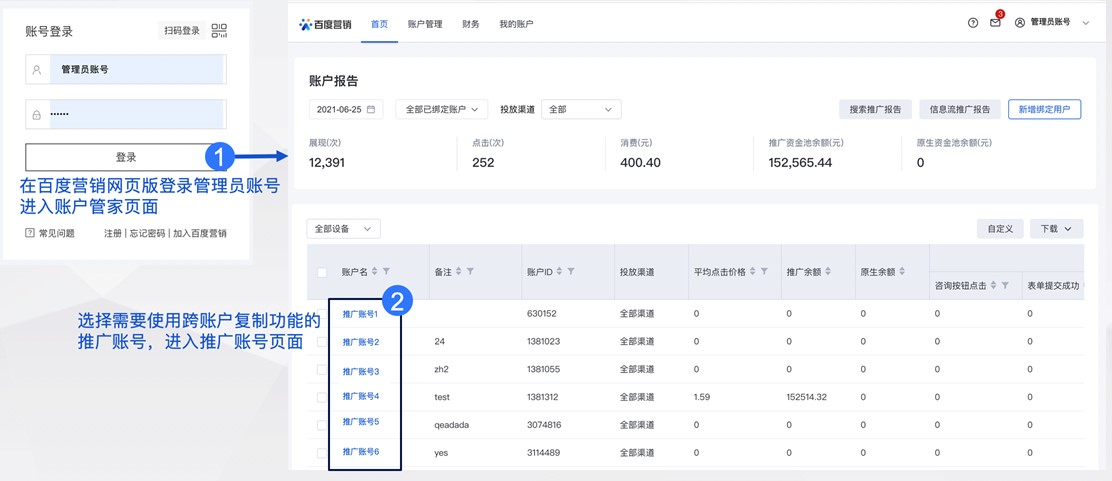
Task: Check the box for 推广账号6 row
Action: coord(322,453)
